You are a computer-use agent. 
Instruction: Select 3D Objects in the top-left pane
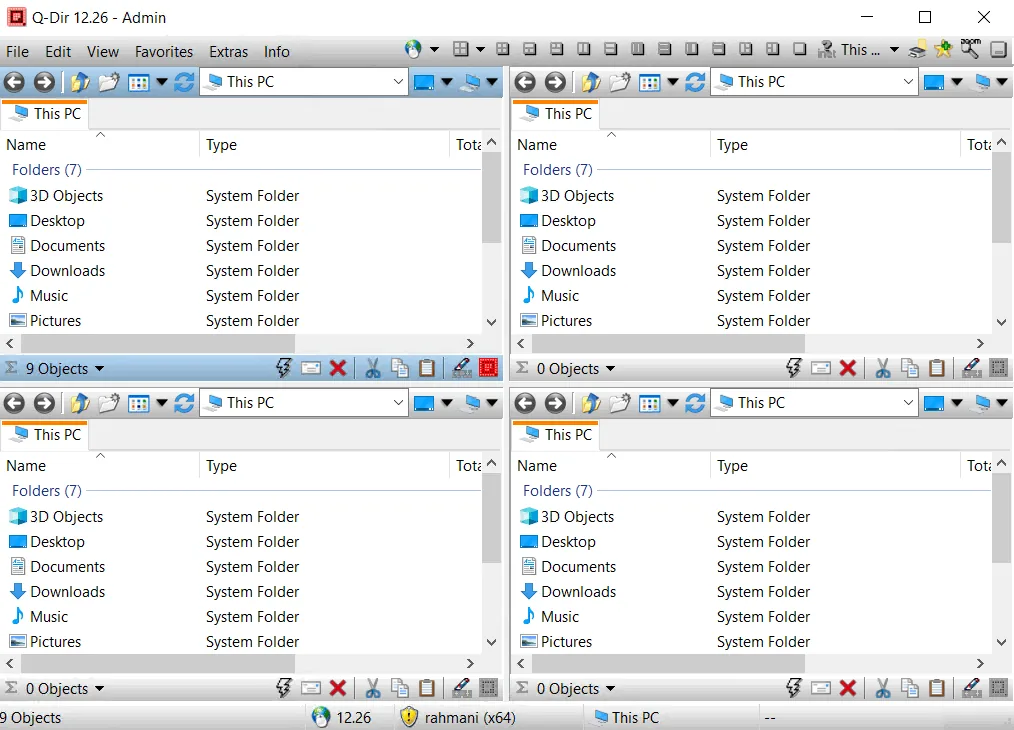coord(57,195)
